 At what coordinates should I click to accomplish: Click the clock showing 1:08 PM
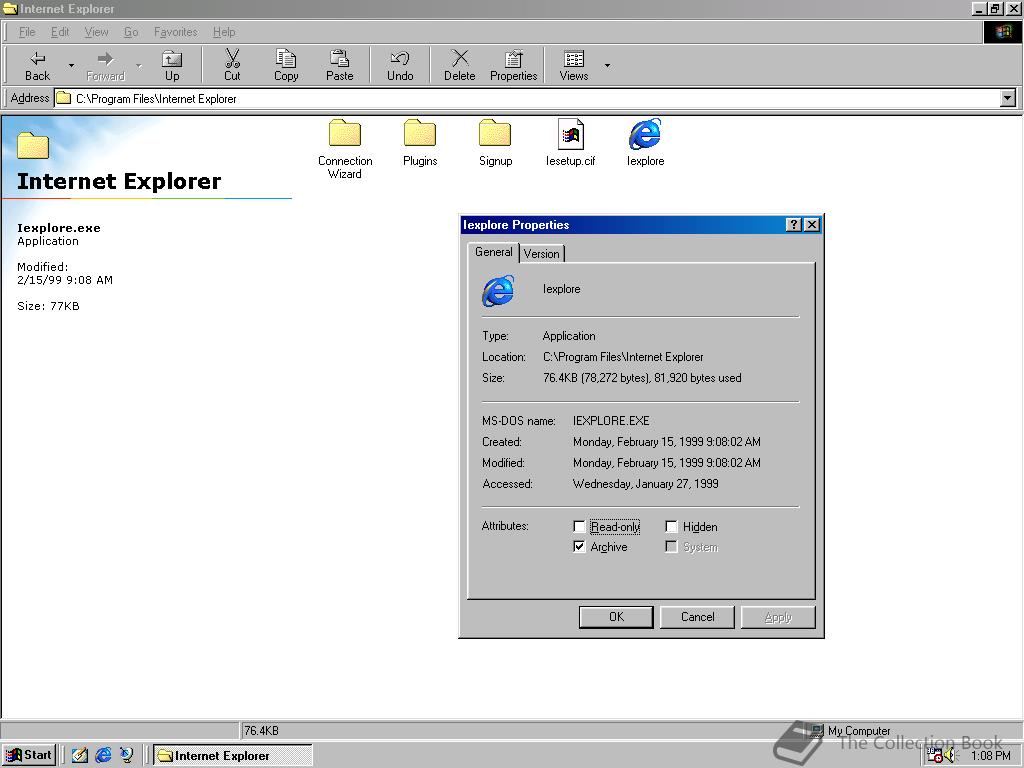click(991, 756)
